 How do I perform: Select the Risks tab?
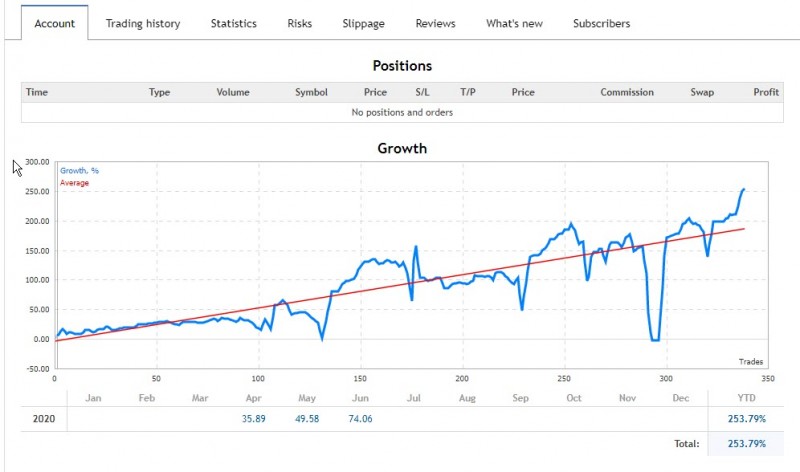pos(299,23)
